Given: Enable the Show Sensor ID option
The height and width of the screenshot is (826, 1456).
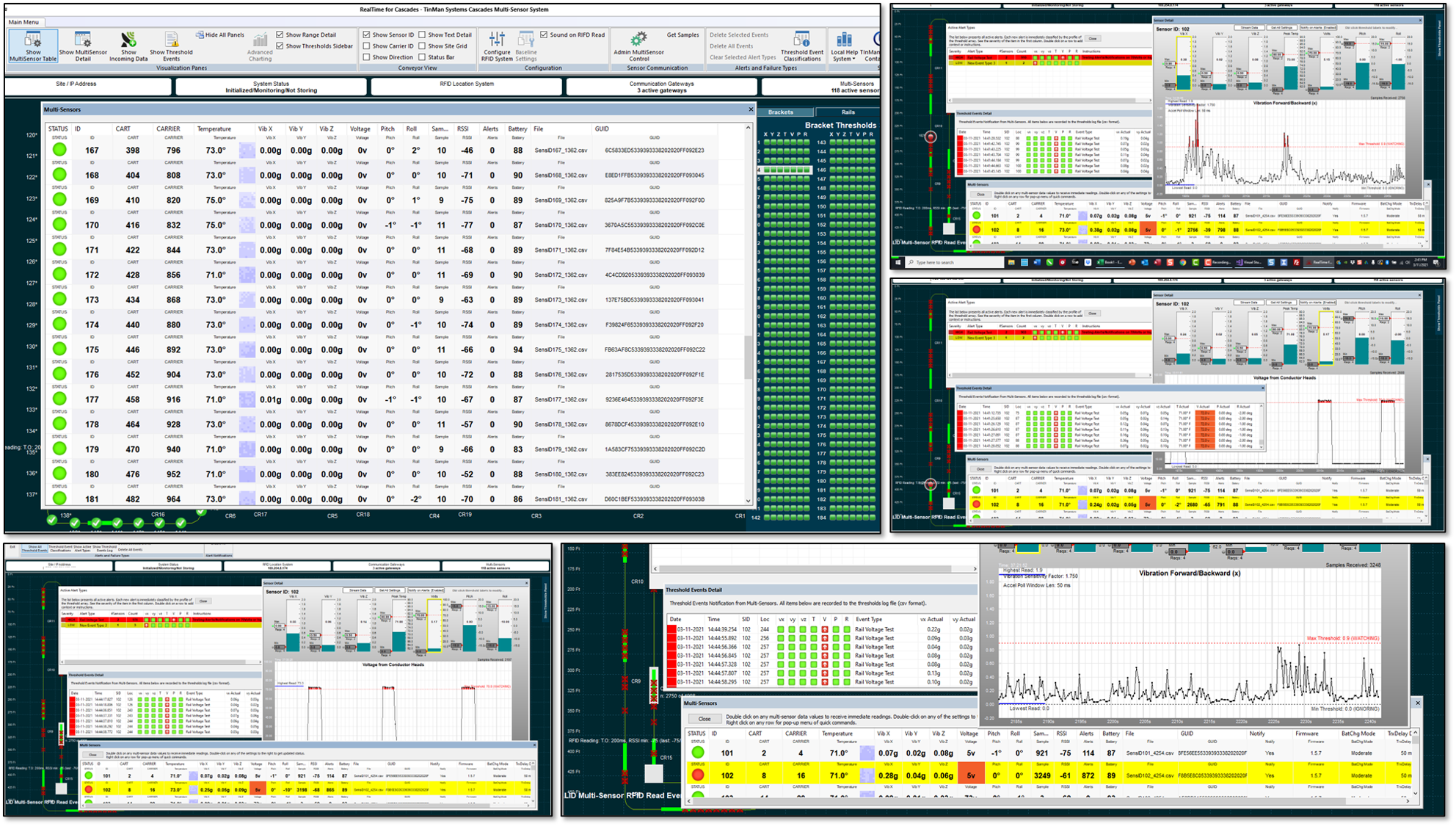Looking at the screenshot, I should click(366, 35).
